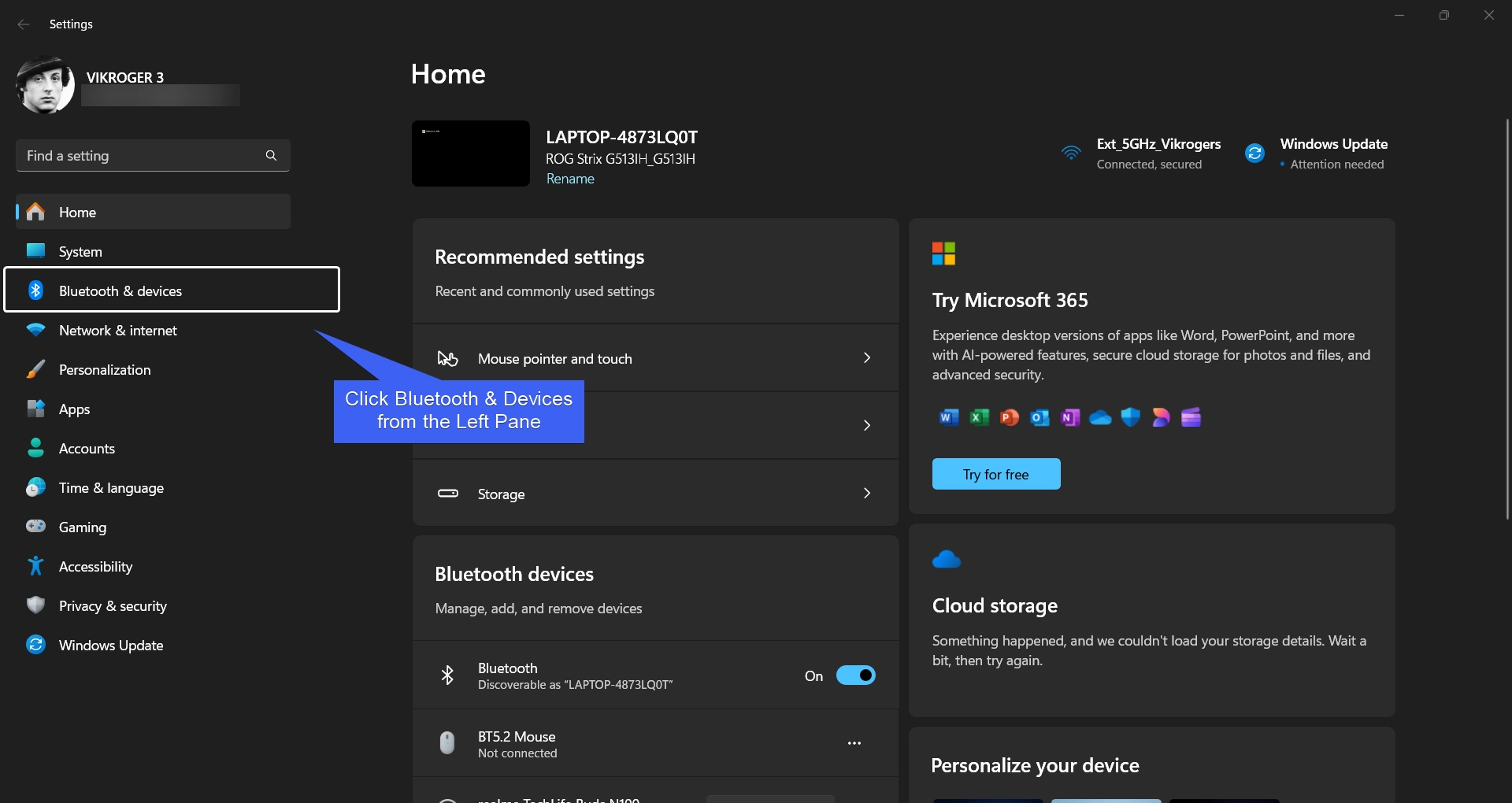Open Storage recommended setting
The image size is (1512, 803).
[x=655, y=493]
